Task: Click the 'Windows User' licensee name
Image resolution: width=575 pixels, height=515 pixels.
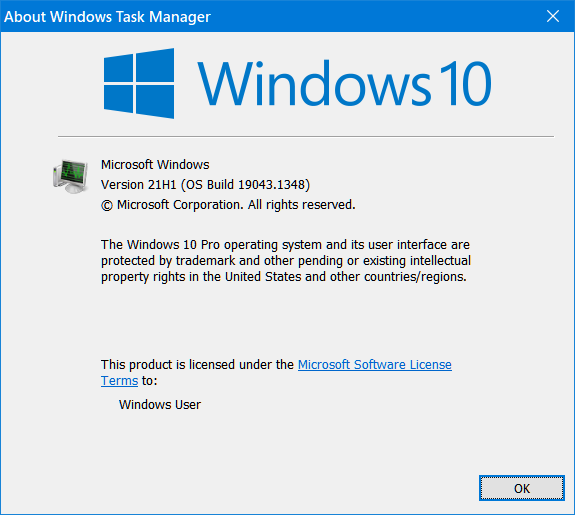Action: coord(160,405)
